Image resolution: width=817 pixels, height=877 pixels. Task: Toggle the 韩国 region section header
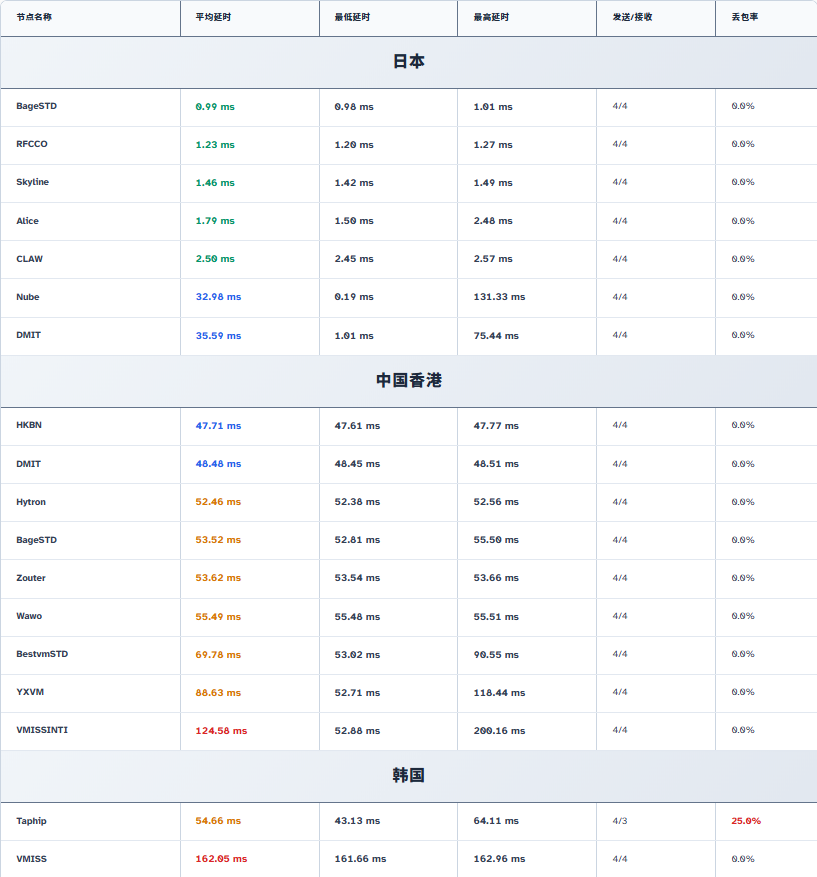[408, 776]
